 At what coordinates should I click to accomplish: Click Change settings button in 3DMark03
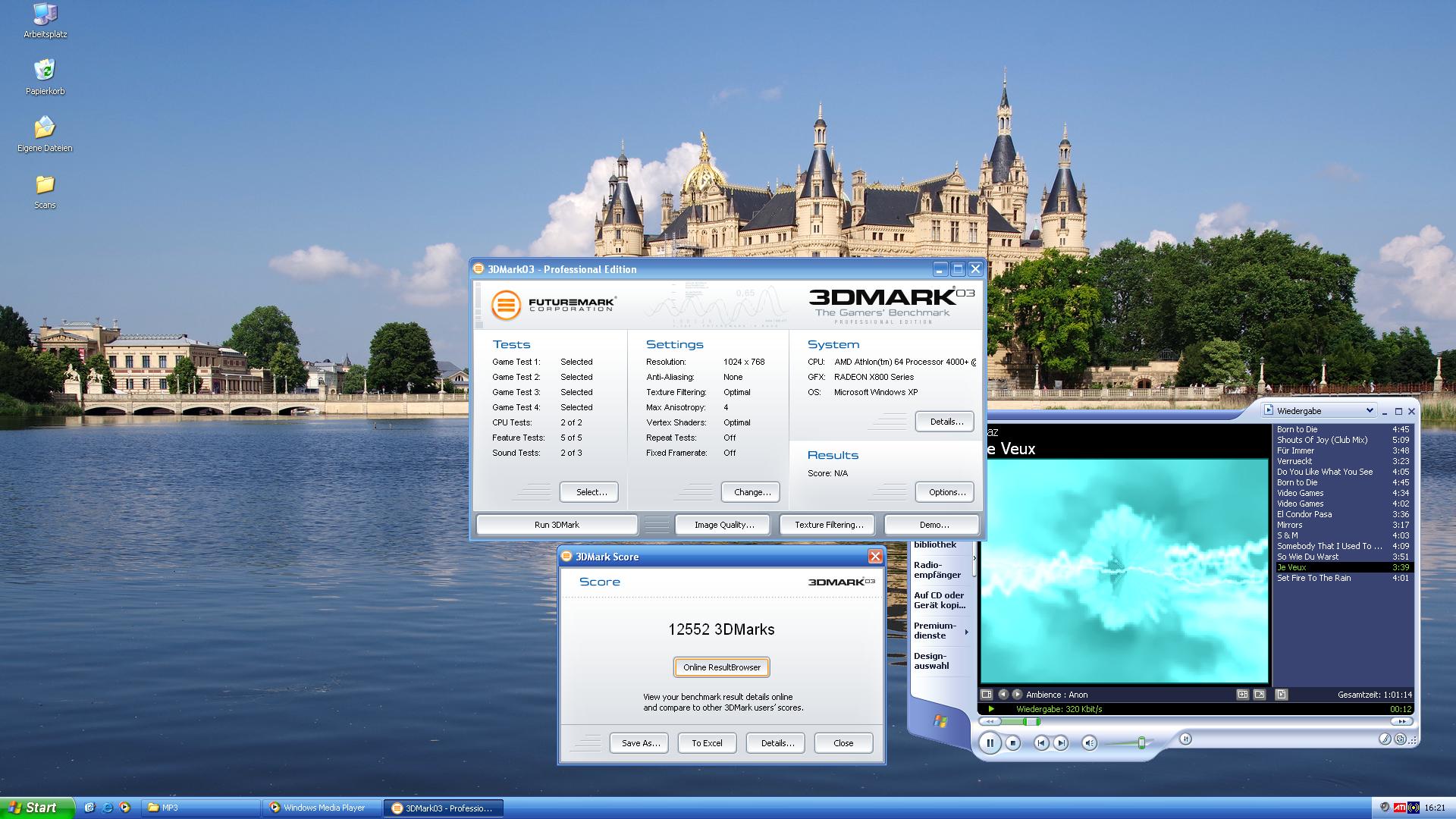[x=751, y=492]
